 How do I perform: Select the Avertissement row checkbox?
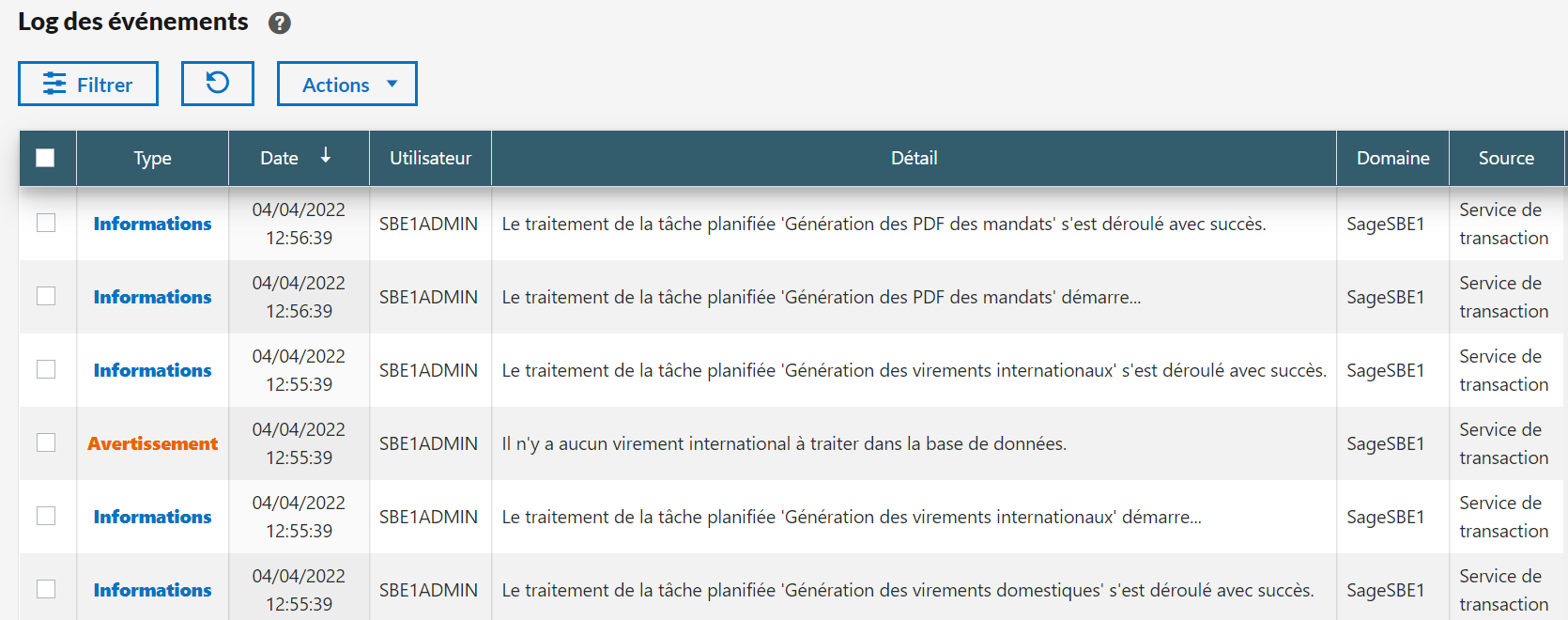pyautogui.click(x=46, y=442)
